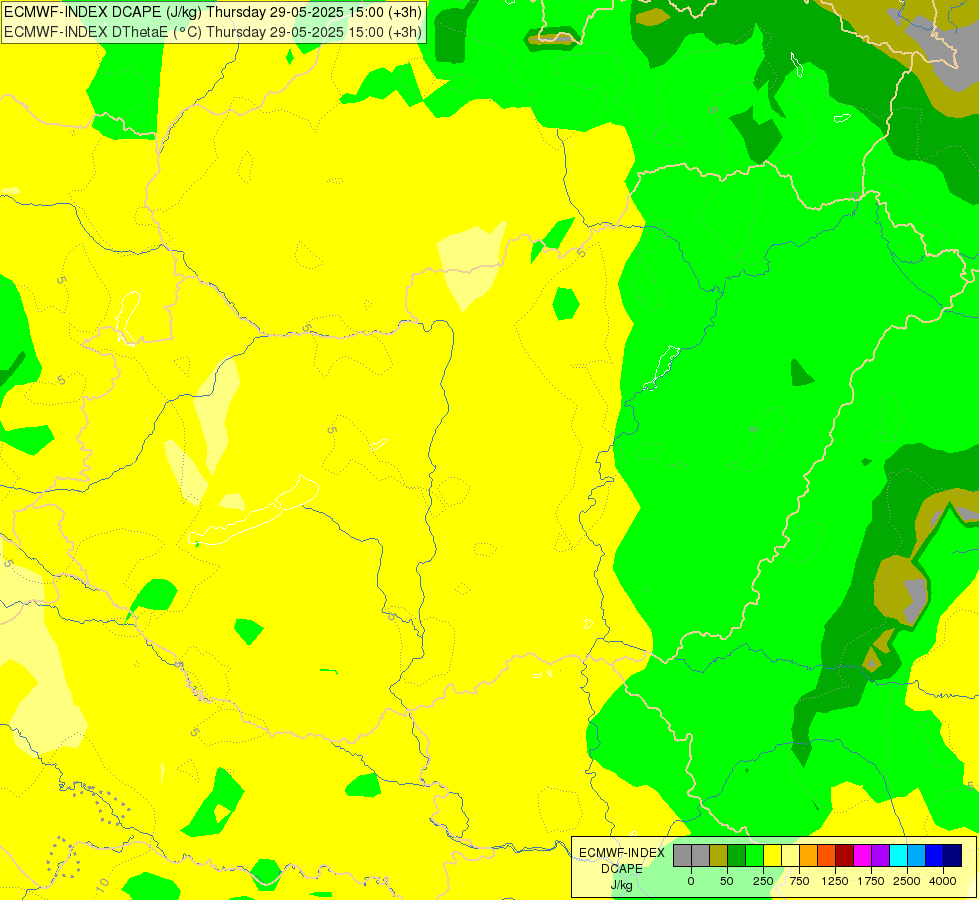Select the saturated yellow legend swatch
The height and width of the screenshot is (900, 979).
coord(772,855)
